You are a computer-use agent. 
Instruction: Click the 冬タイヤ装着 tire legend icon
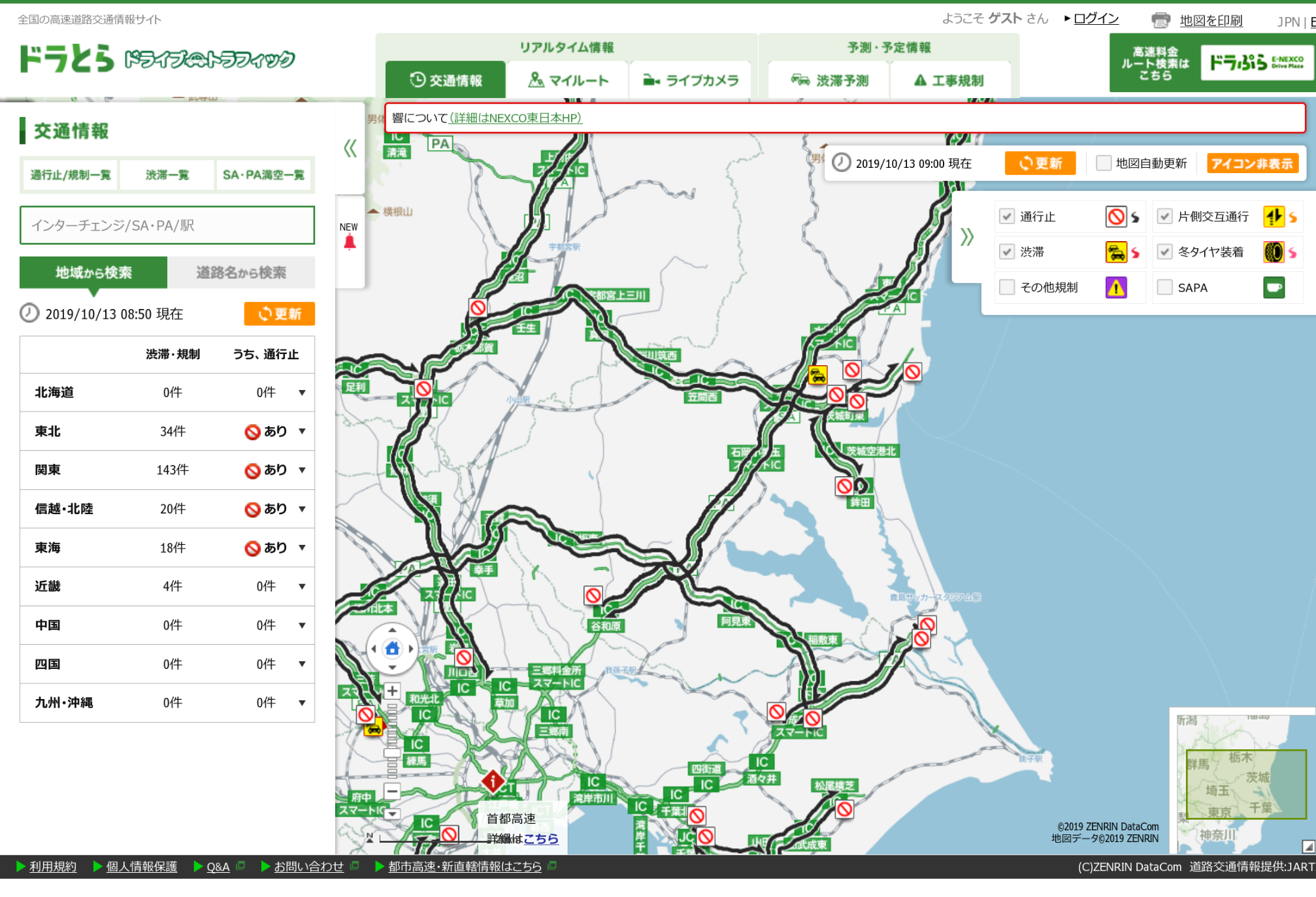(1274, 252)
